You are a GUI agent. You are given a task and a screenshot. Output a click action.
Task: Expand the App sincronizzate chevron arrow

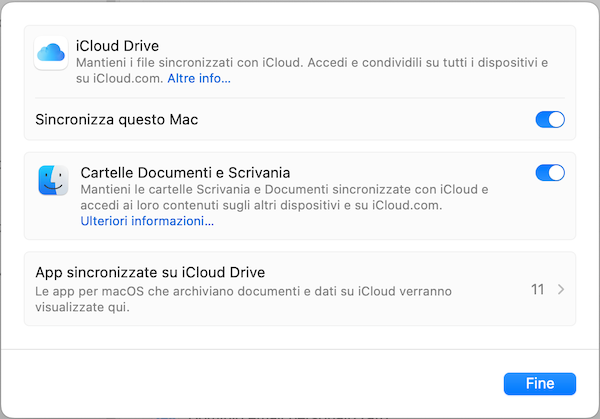coord(561,289)
